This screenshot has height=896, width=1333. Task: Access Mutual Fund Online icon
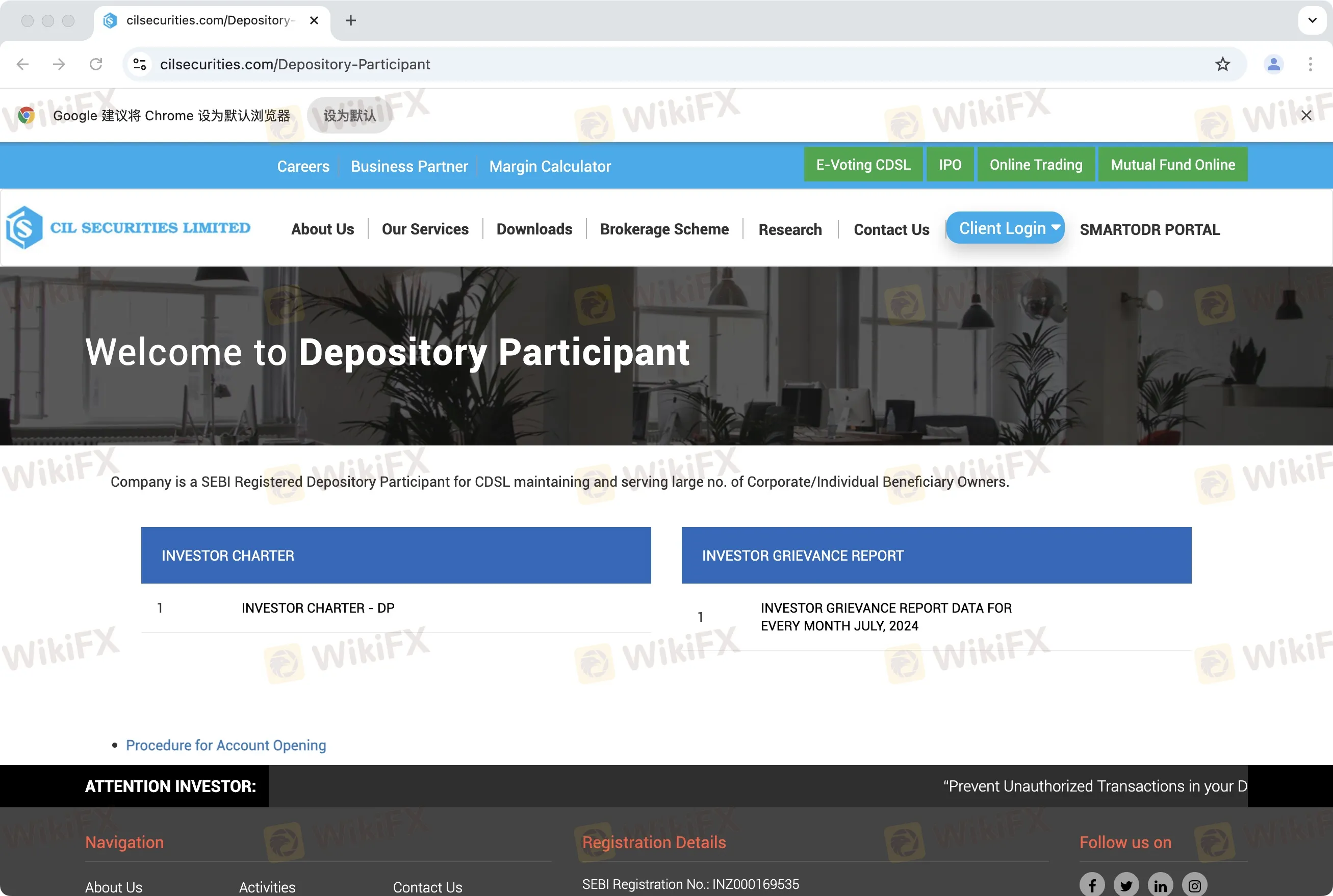click(x=1172, y=164)
